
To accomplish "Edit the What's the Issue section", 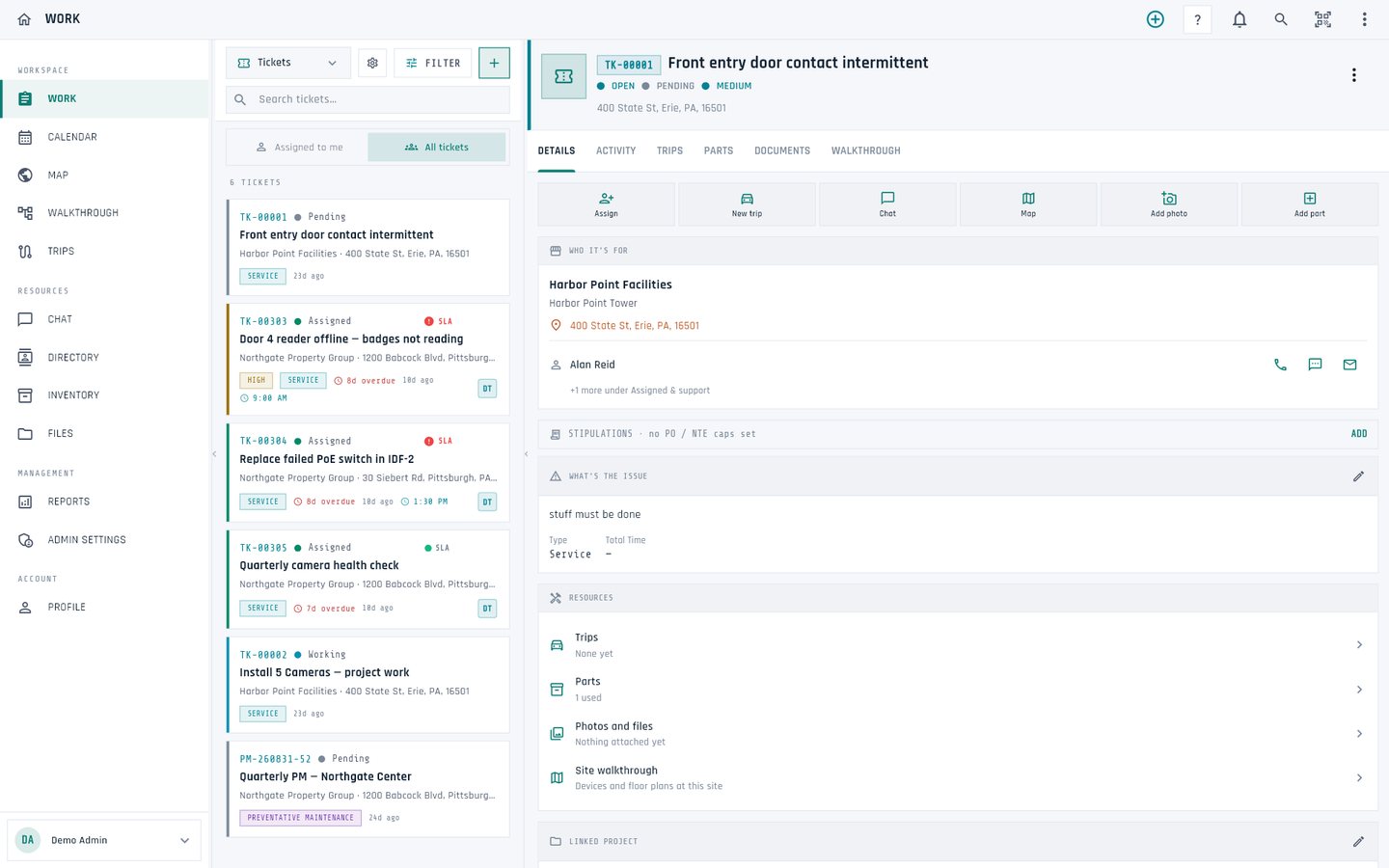I will pyautogui.click(x=1358, y=476).
